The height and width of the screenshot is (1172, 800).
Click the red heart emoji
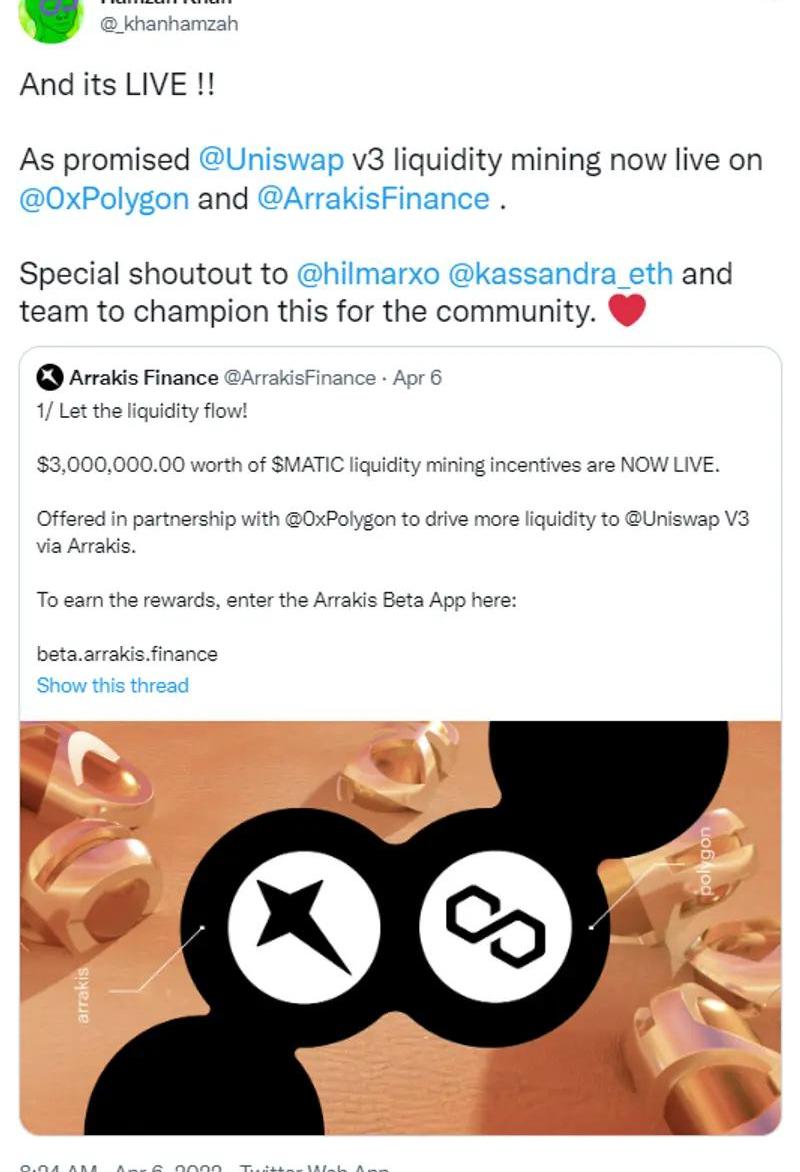point(627,312)
